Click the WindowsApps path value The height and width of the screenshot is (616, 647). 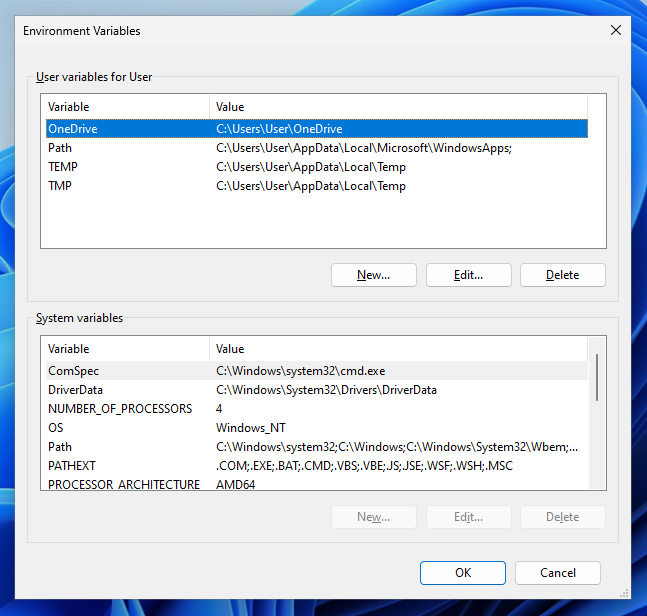pos(364,148)
